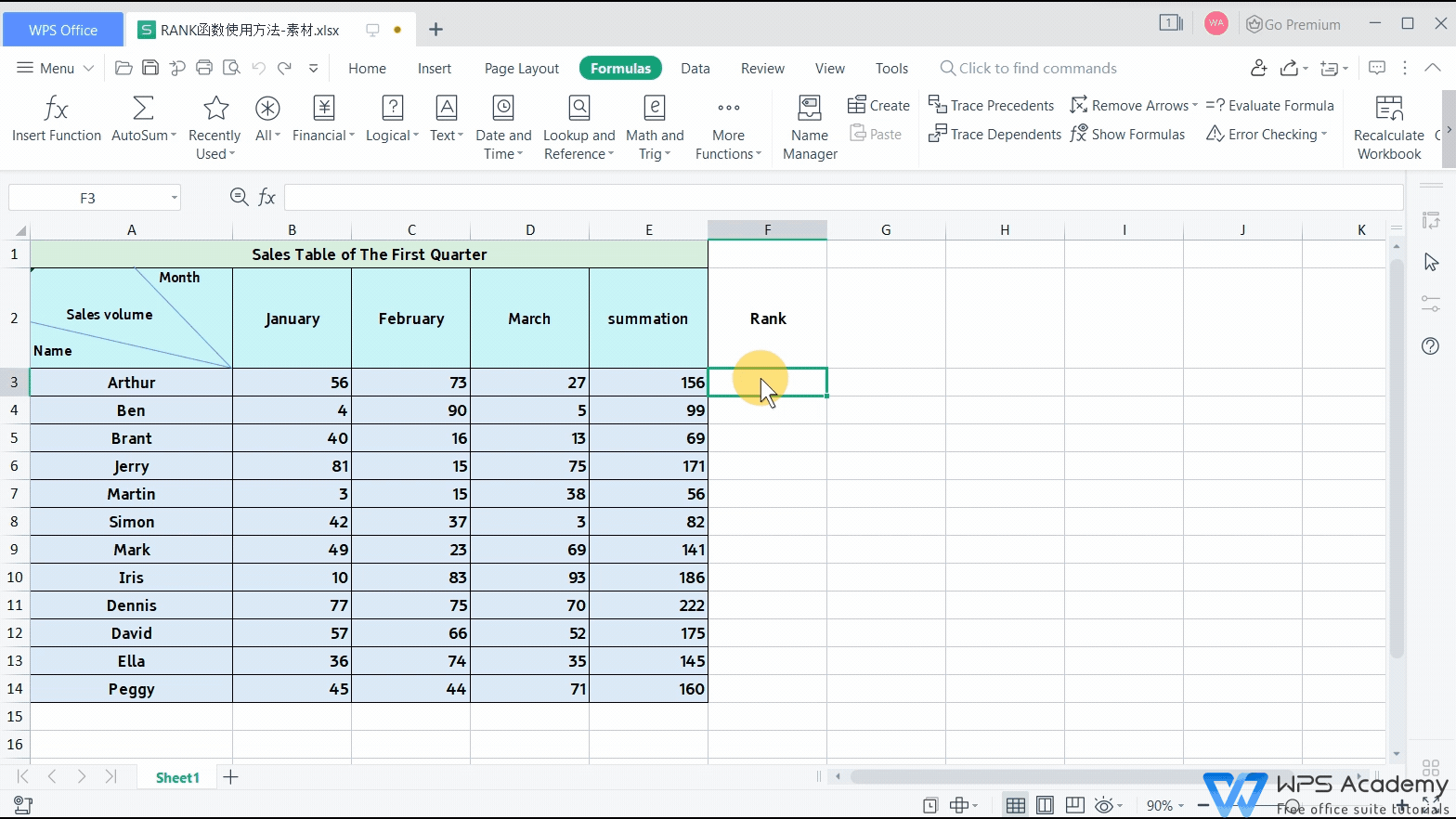The width and height of the screenshot is (1456, 819).
Task: Expand the Name Box dropdown arrow
Action: click(174, 198)
